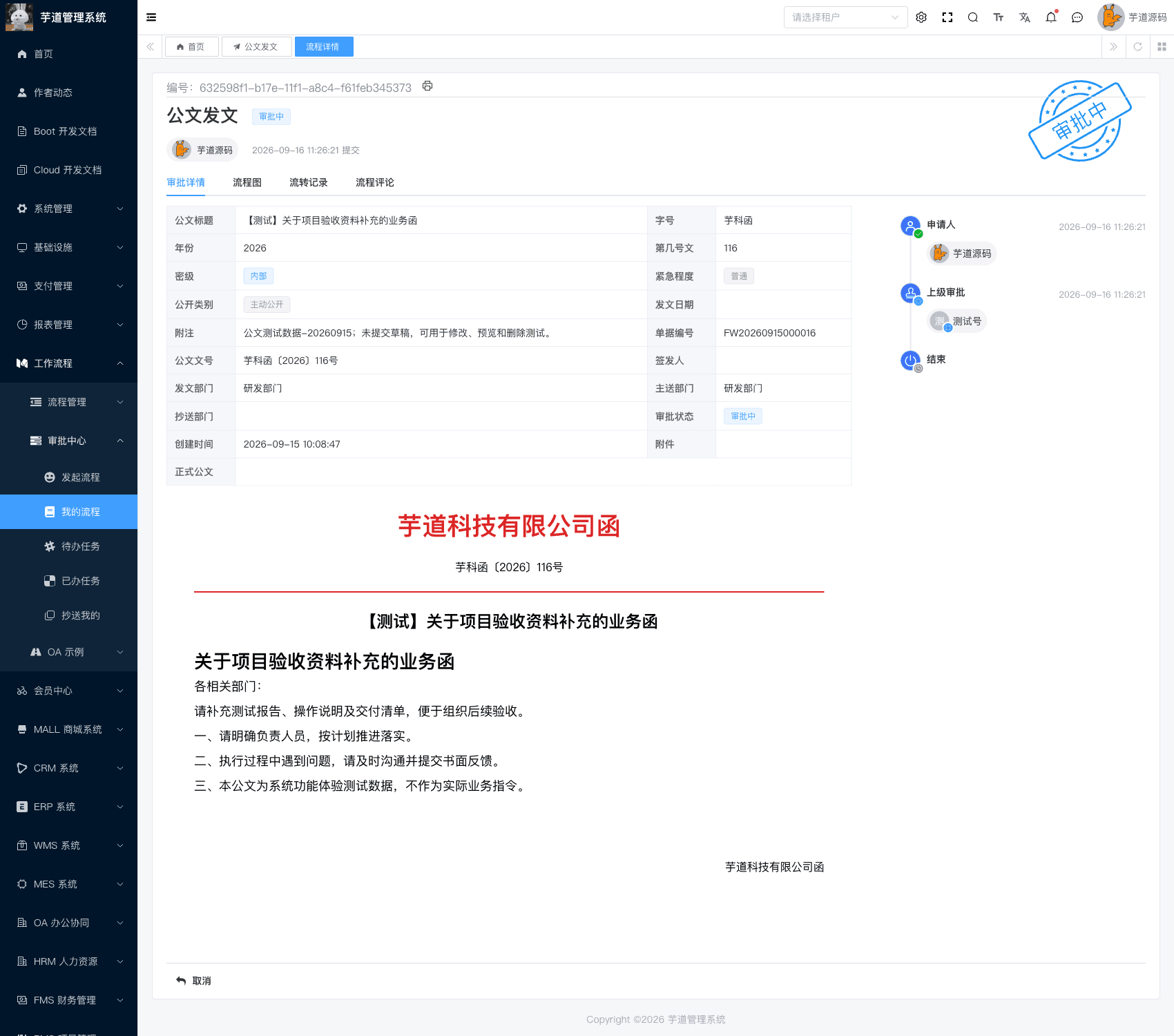Collapse 审批中心 submenu

click(68, 441)
